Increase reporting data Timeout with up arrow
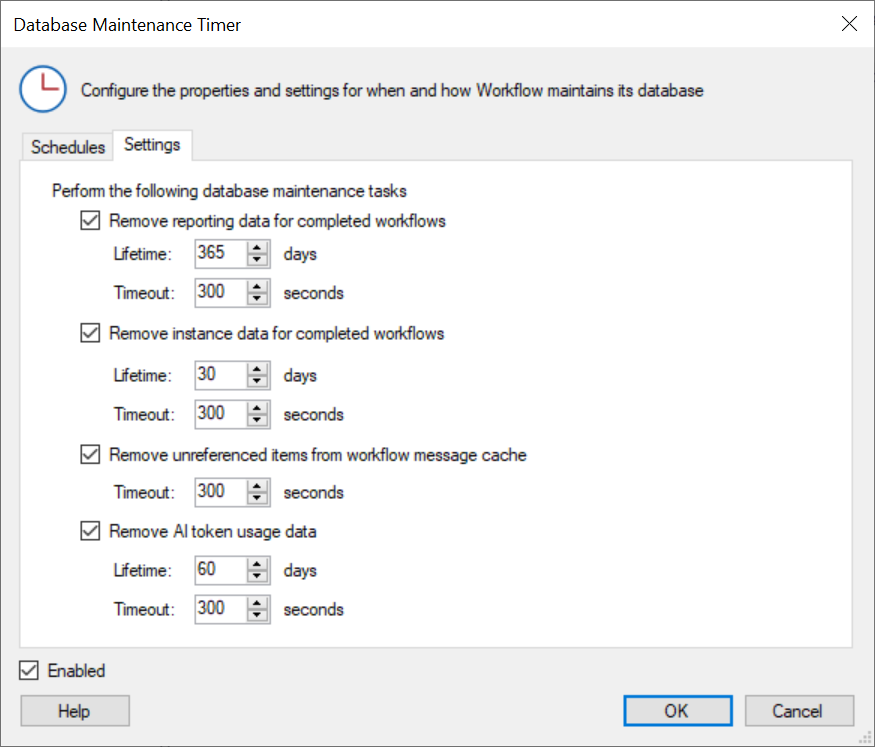875x747 pixels. point(258,286)
